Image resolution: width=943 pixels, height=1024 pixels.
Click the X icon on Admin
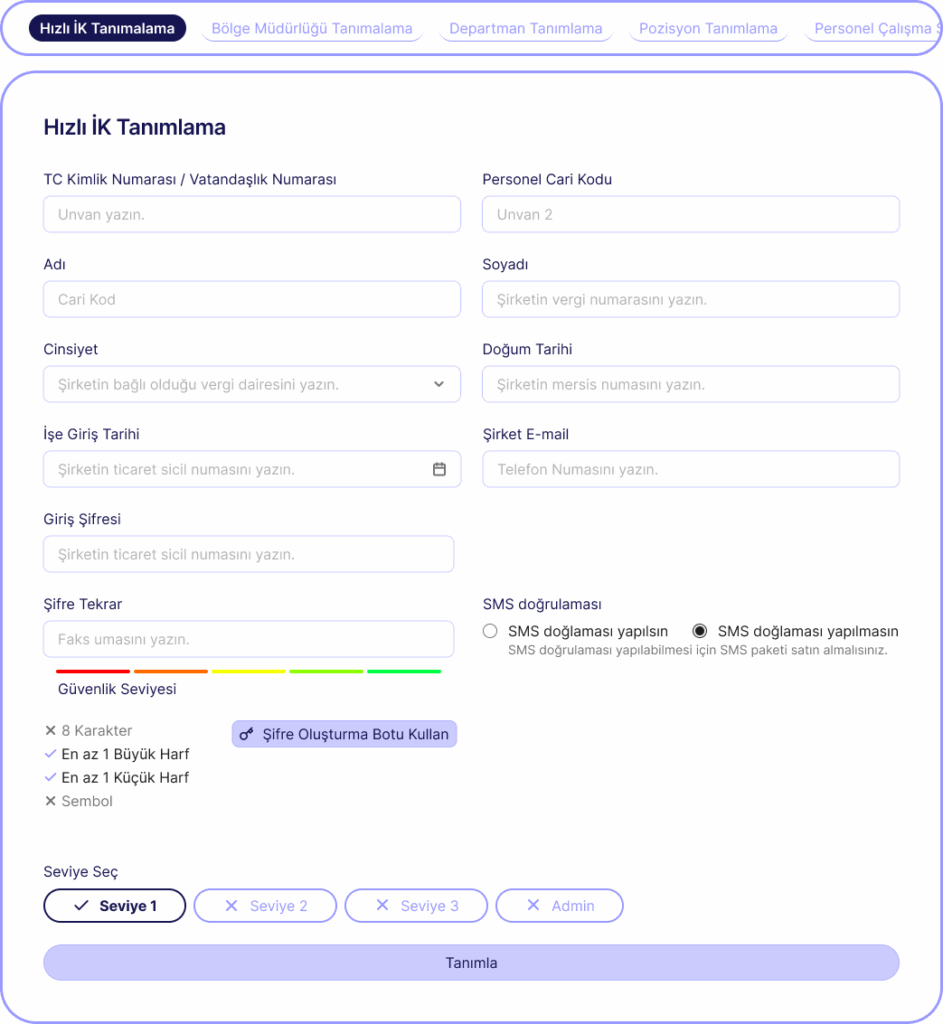pos(533,906)
